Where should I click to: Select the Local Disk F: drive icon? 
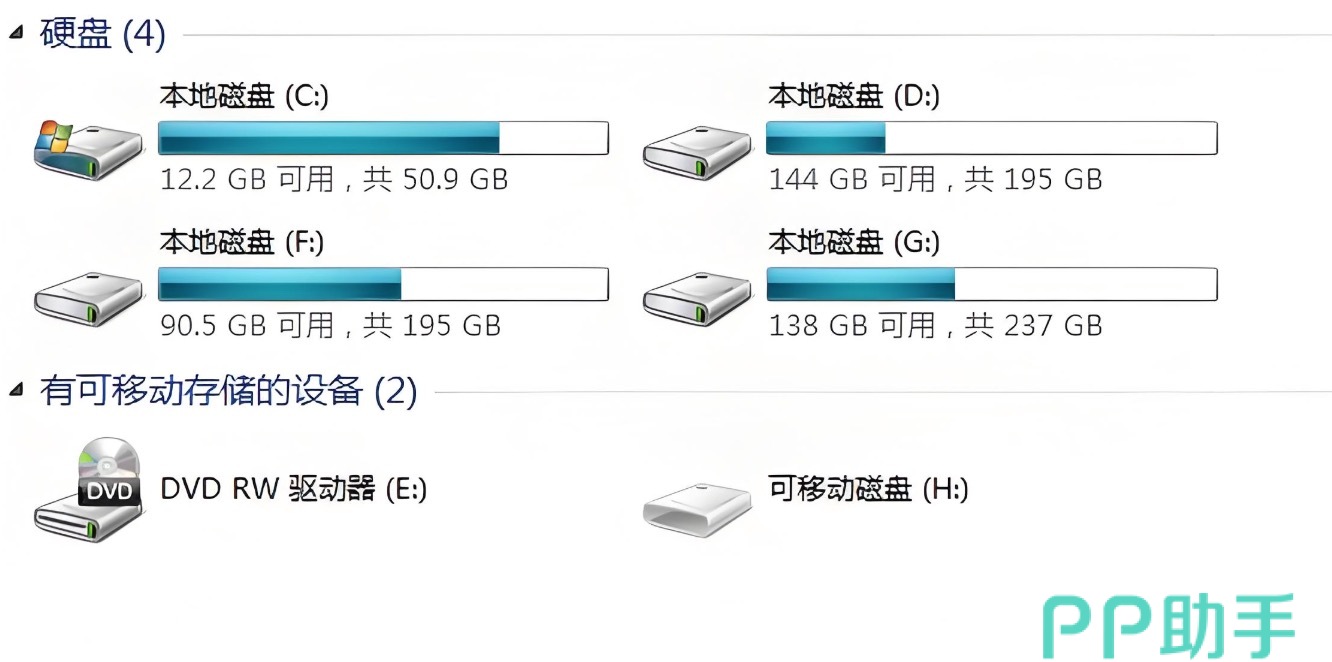[88, 296]
